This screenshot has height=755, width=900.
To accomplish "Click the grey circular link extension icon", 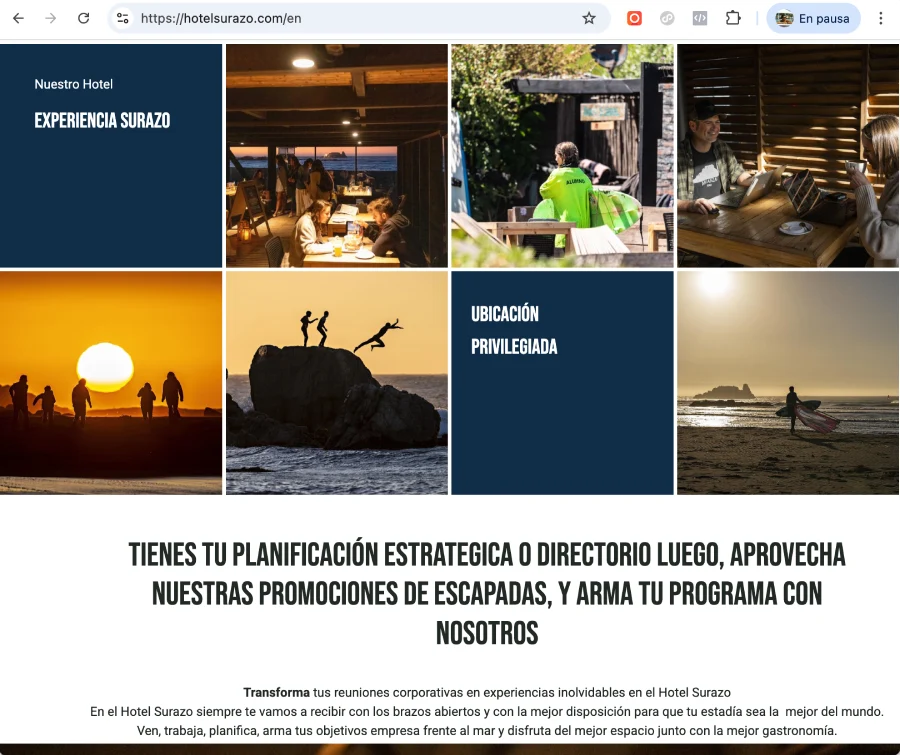I will click(x=667, y=18).
